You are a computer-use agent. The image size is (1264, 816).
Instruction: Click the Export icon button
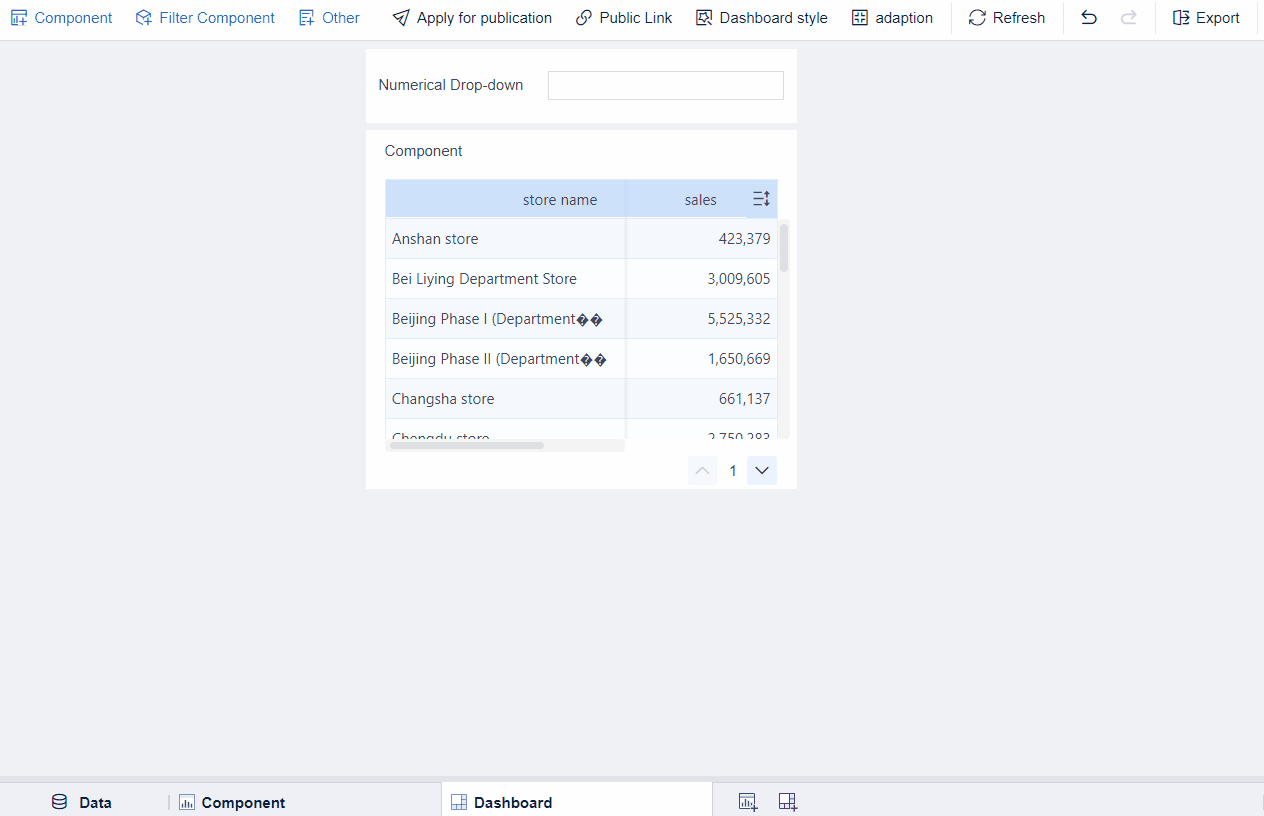(x=1181, y=18)
